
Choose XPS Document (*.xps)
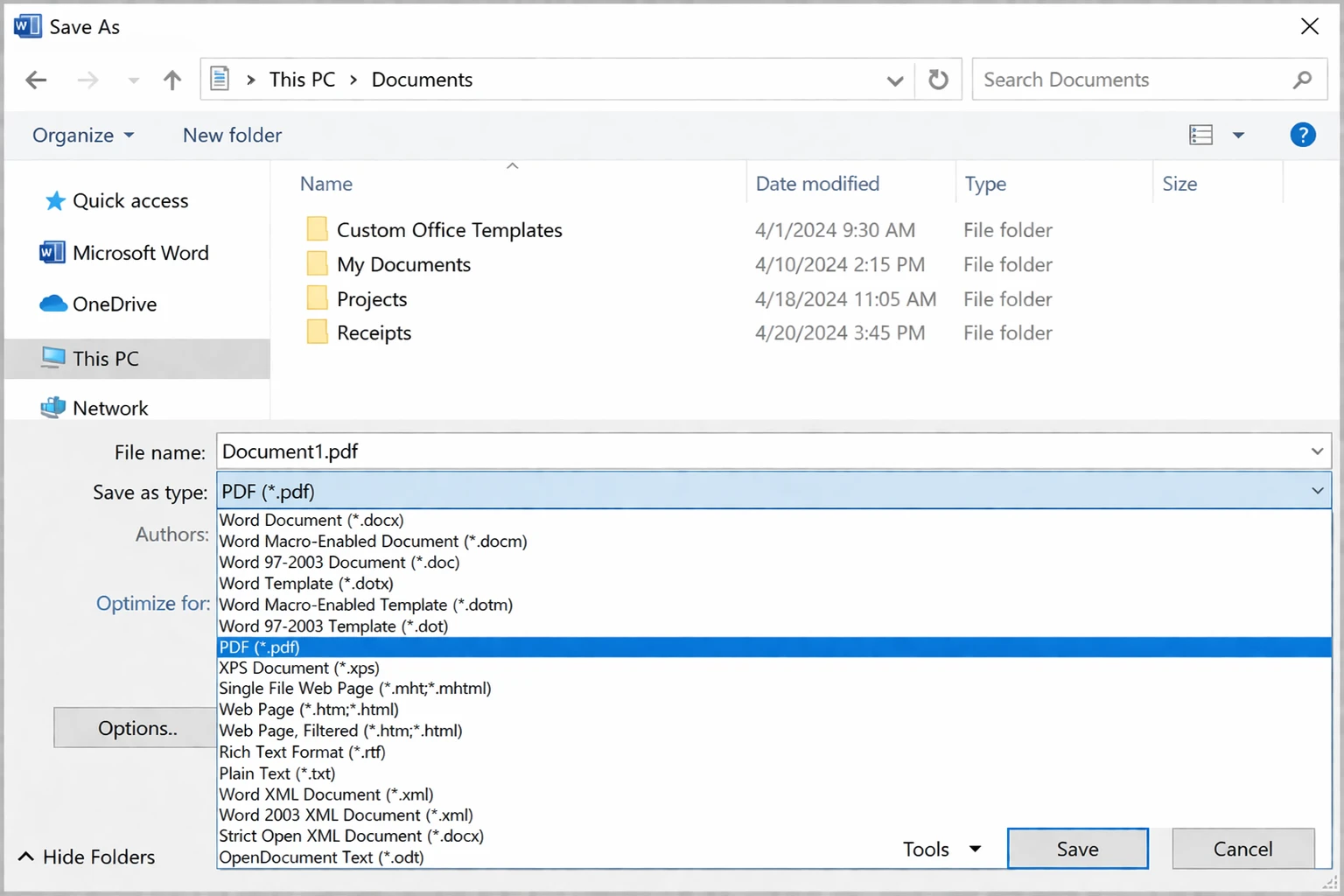(774, 668)
